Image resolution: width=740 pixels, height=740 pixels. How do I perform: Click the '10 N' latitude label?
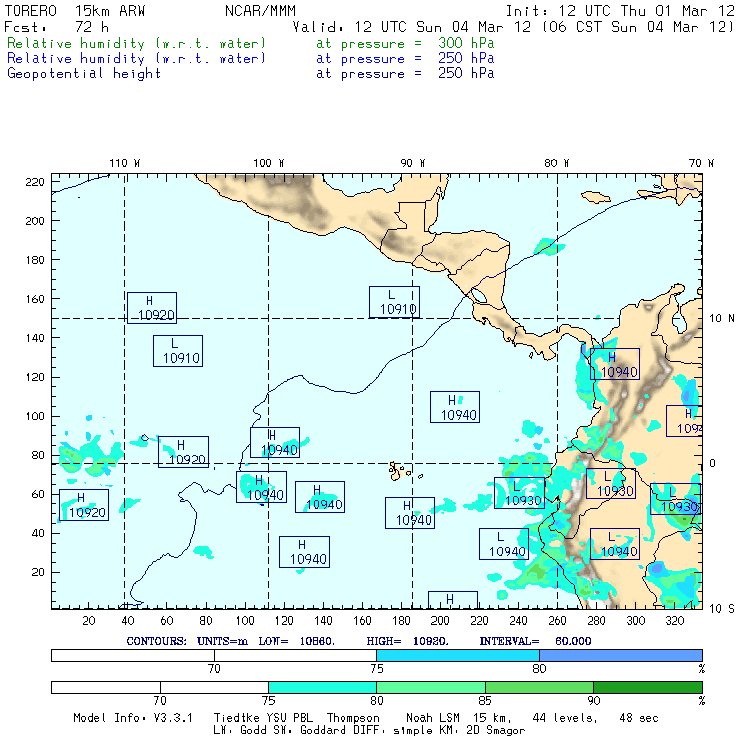pyautogui.click(x=722, y=319)
